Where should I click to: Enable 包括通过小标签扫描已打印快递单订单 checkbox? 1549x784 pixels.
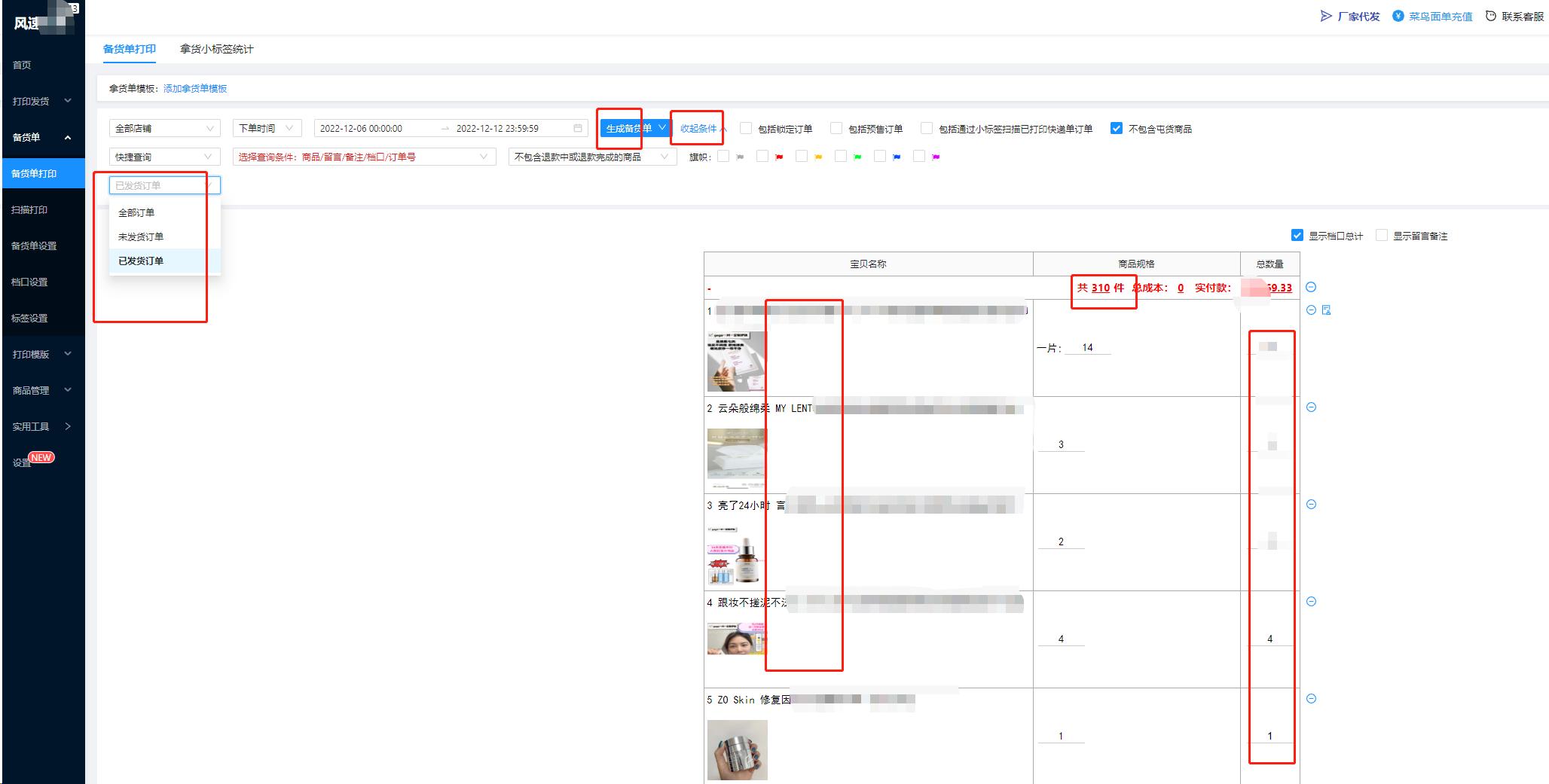[927, 128]
